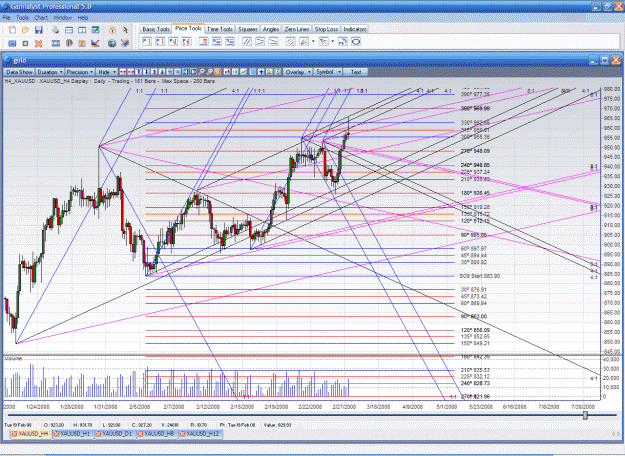
Task: Click the New document icon
Action: tap(12, 30)
